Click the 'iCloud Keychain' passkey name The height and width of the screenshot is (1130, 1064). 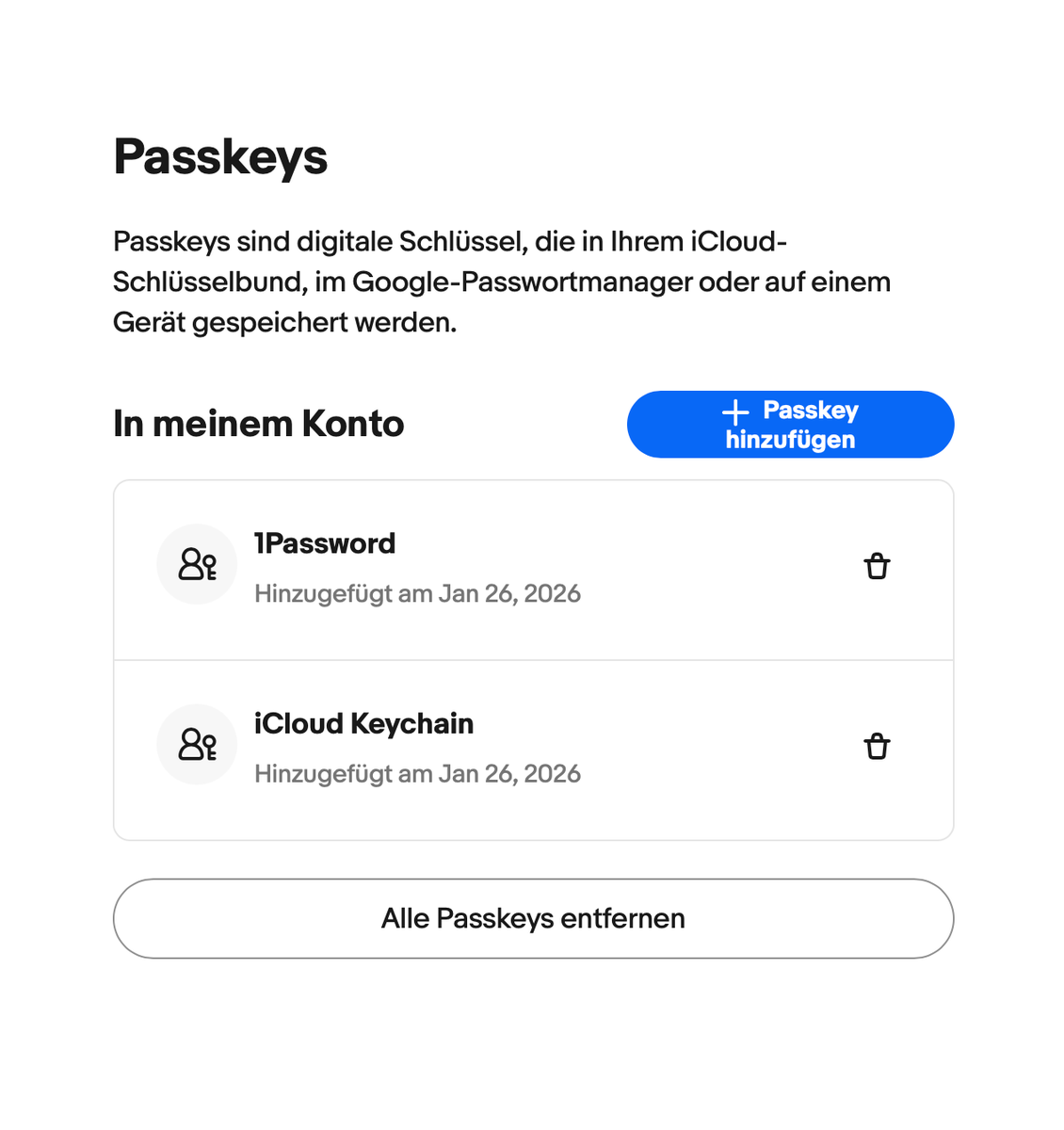pos(363,723)
